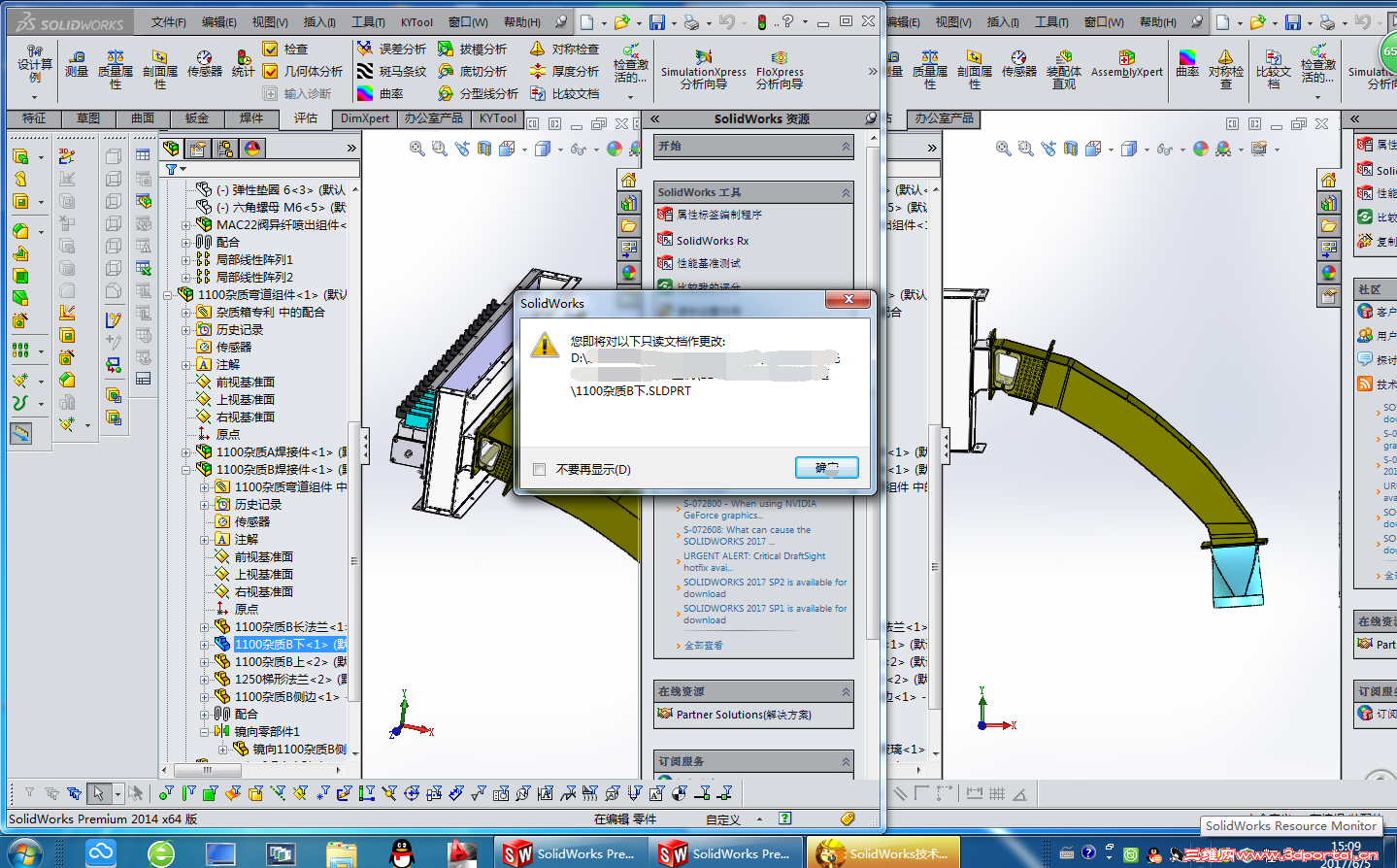The height and width of the screenshot is (868, 1397).
Task: Expand the 局部线性阵列1 tree node
Action: 186,259
